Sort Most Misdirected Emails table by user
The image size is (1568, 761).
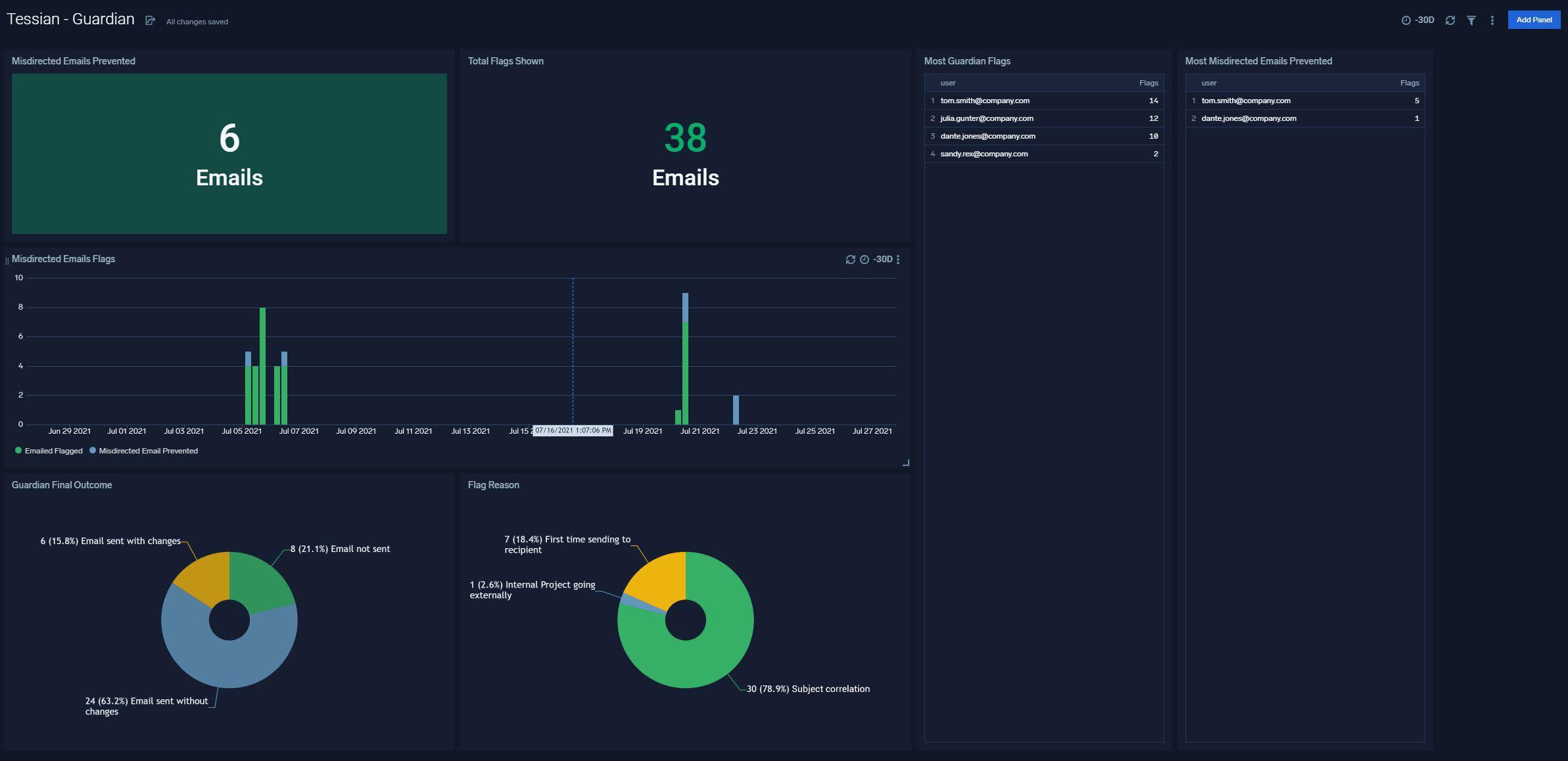click(x=1208, y=83)
